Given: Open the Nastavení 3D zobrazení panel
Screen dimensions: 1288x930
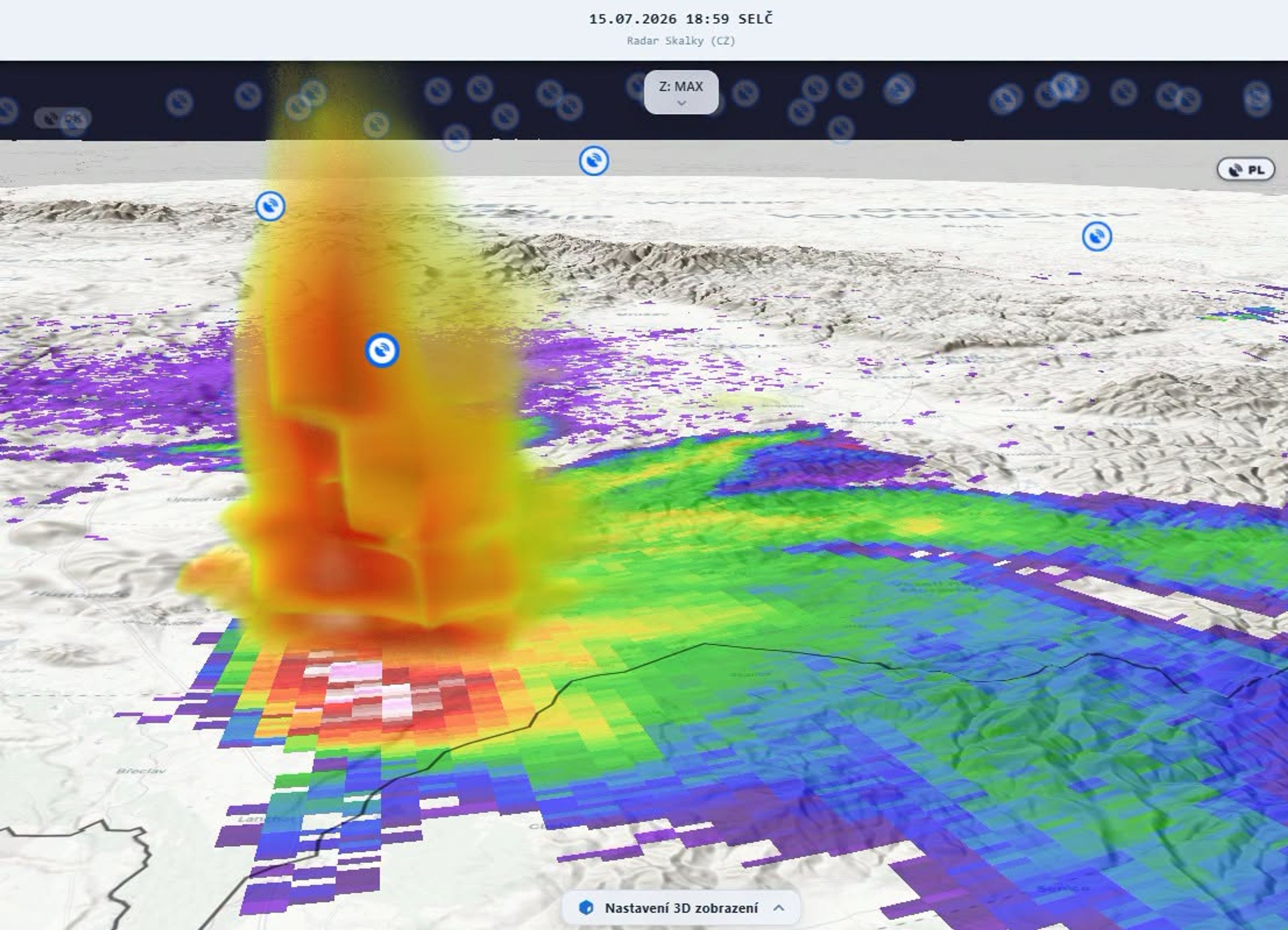Looking at the screenshot, I should 681,907.
